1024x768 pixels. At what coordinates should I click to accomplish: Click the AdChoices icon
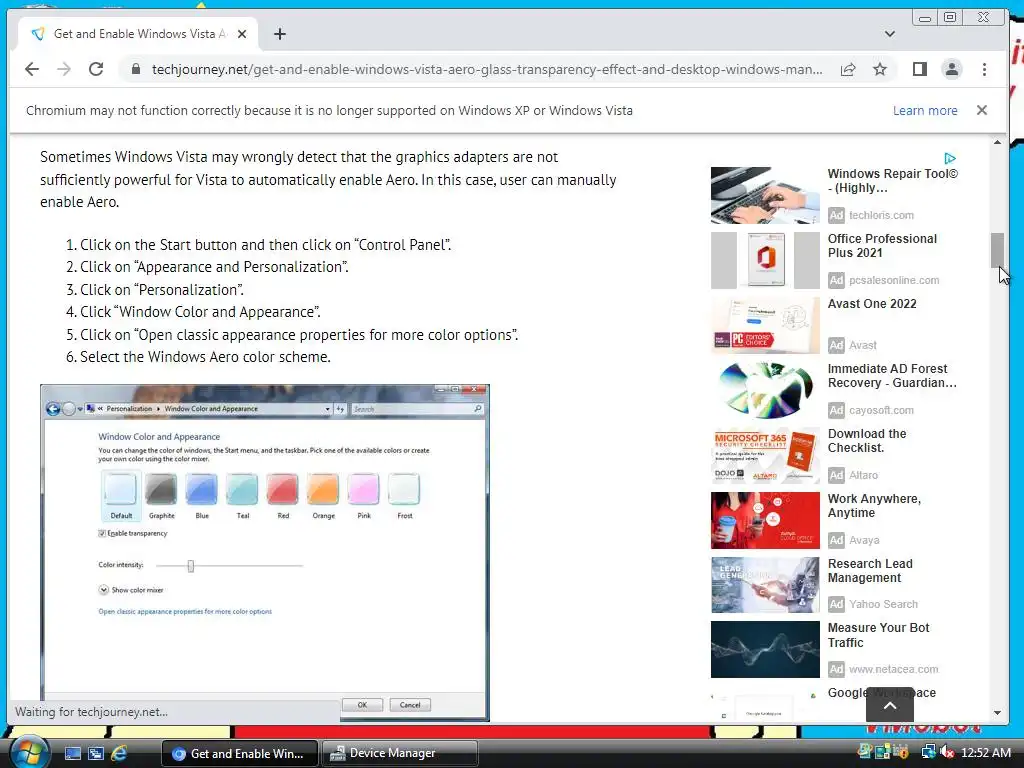pos(950,159)
